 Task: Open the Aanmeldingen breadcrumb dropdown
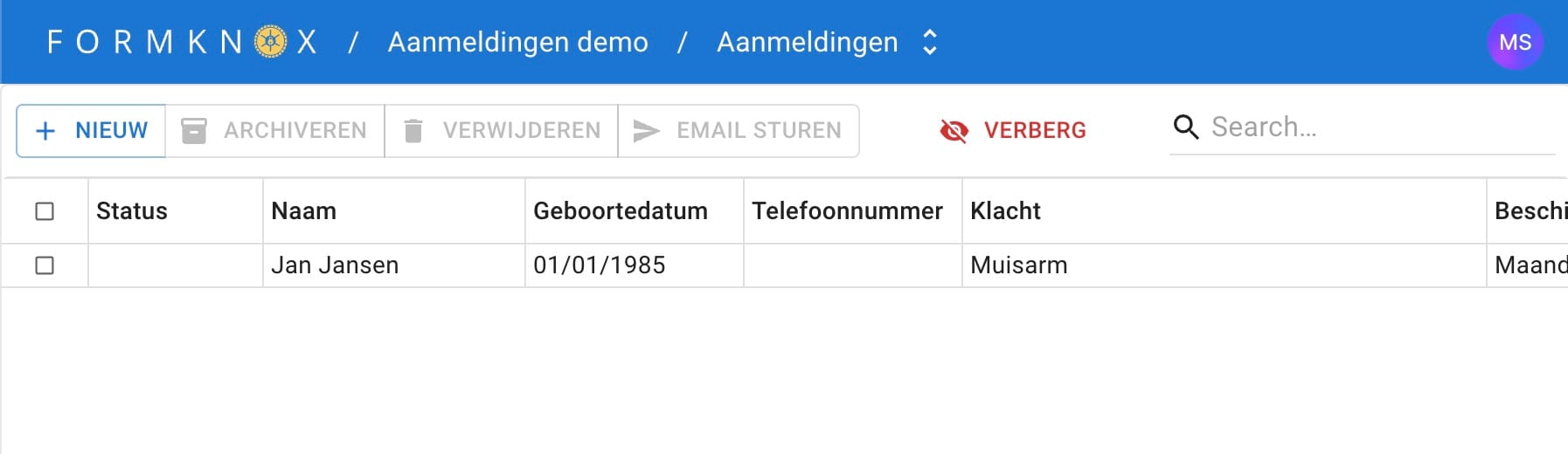pyautogui.click(x=808, y=42)
